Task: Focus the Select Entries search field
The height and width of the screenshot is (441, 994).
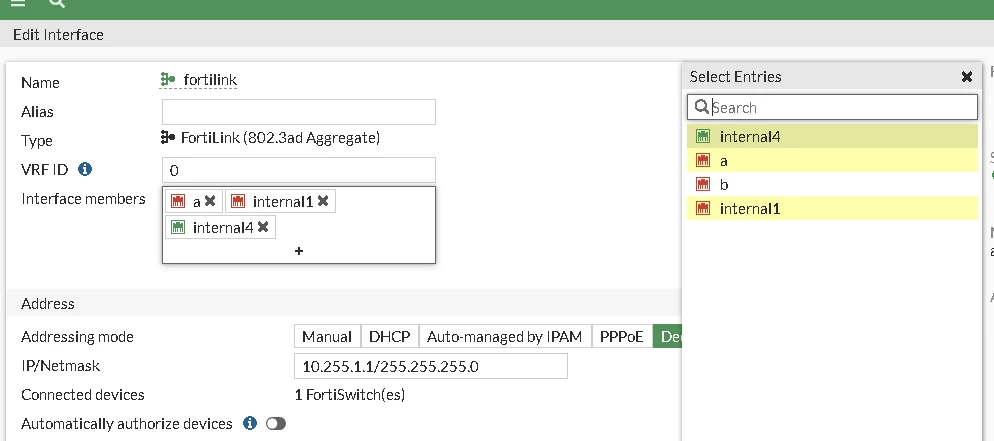Action: click(x=832, y=107)
